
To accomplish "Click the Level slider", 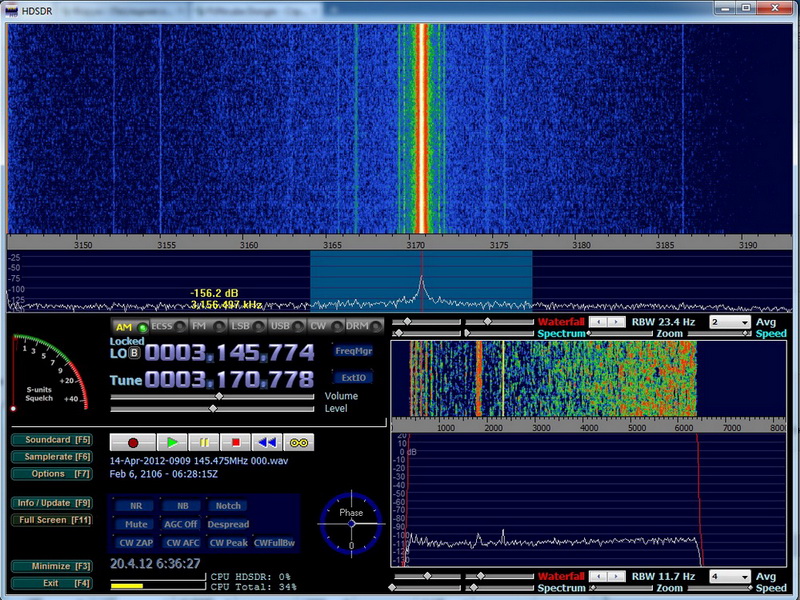I will pos(212,409).
